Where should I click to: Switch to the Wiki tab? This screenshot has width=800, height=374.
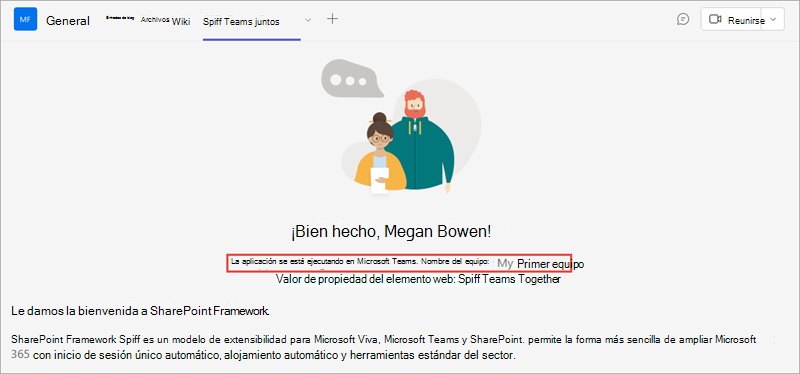(181, 21)
